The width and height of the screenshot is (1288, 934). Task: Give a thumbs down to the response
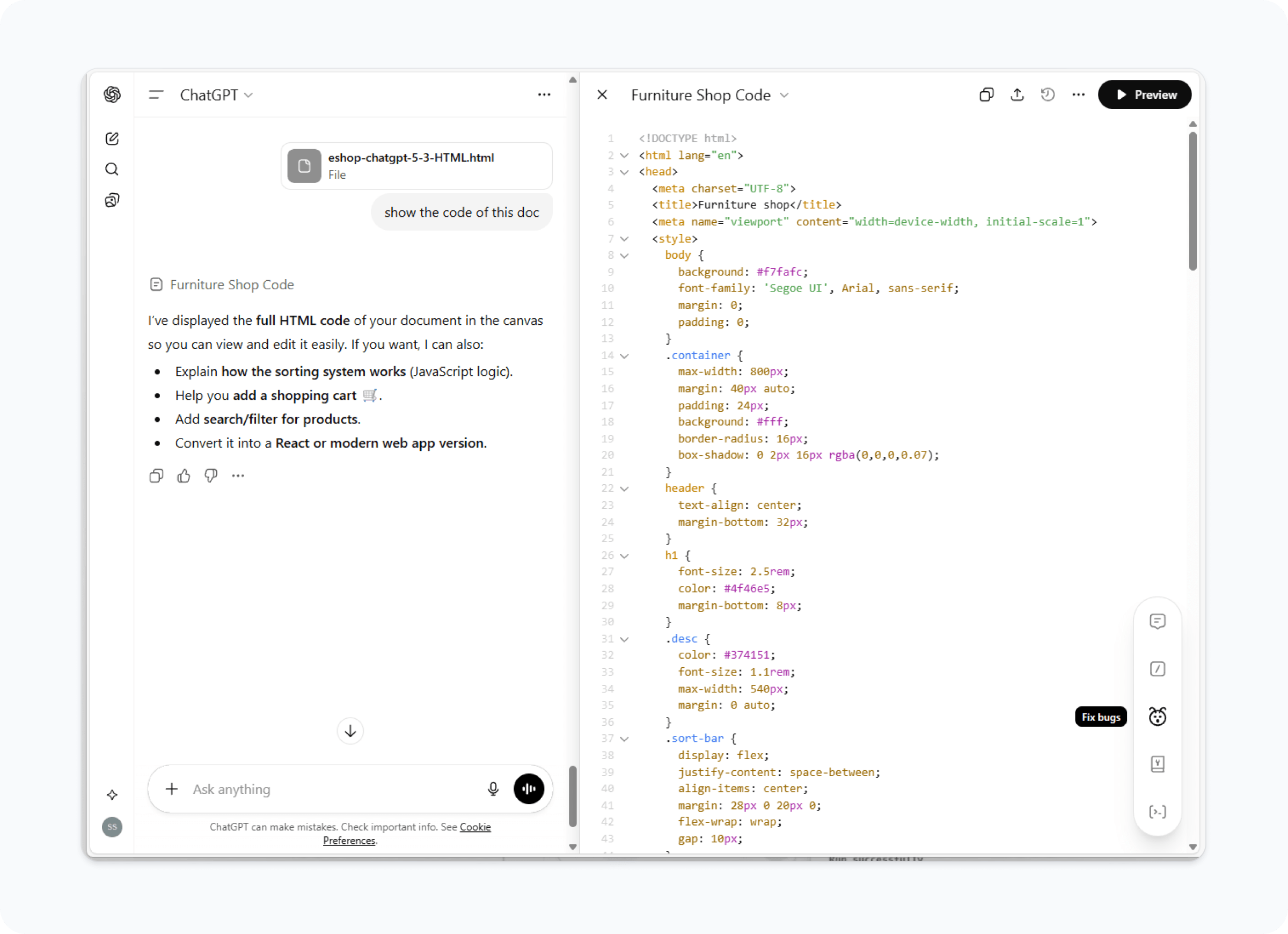pos(210,476)
